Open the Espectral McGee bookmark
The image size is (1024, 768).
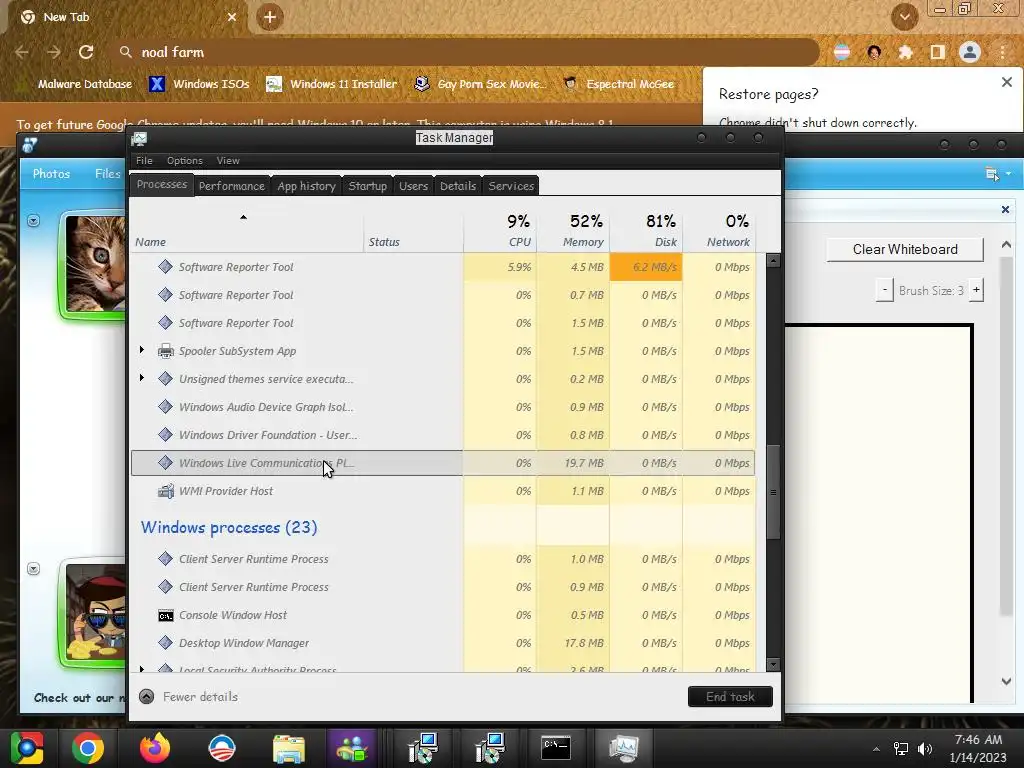tap(619, 84)
